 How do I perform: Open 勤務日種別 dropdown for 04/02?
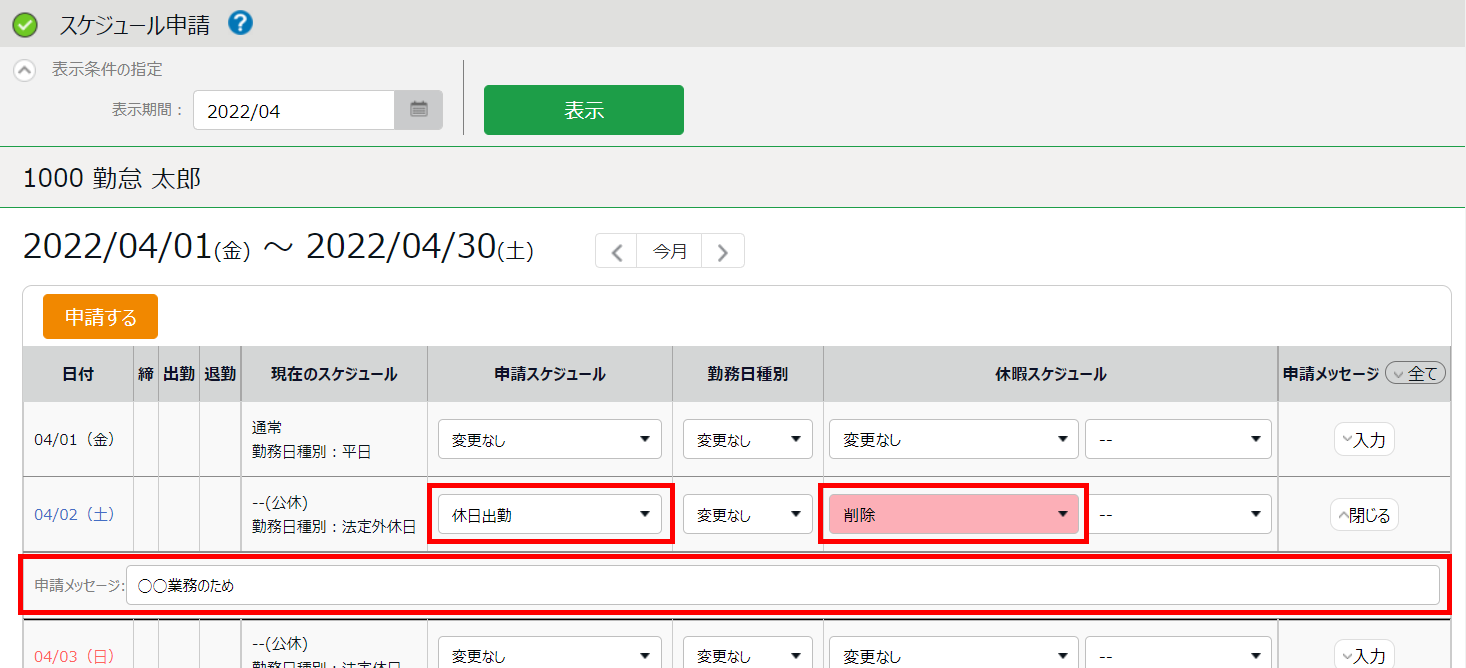pos(747,515)
